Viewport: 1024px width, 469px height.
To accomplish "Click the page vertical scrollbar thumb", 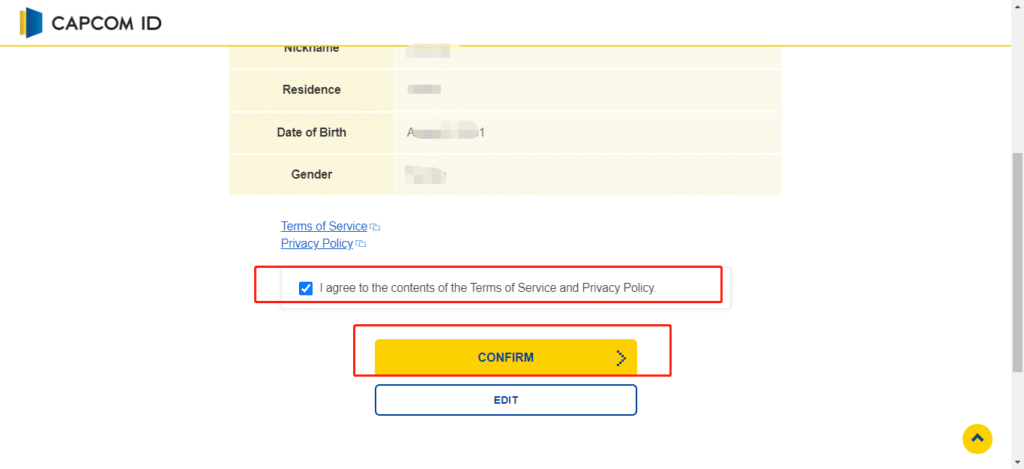I will (x=1018, y=261).
